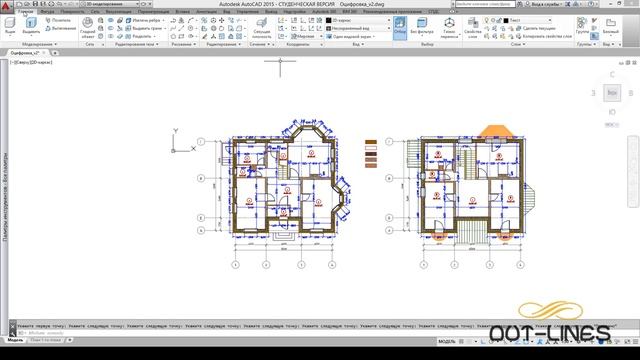
Task: Open the 3D моделирование workspace dropdown
Action: tap(109, 4)
